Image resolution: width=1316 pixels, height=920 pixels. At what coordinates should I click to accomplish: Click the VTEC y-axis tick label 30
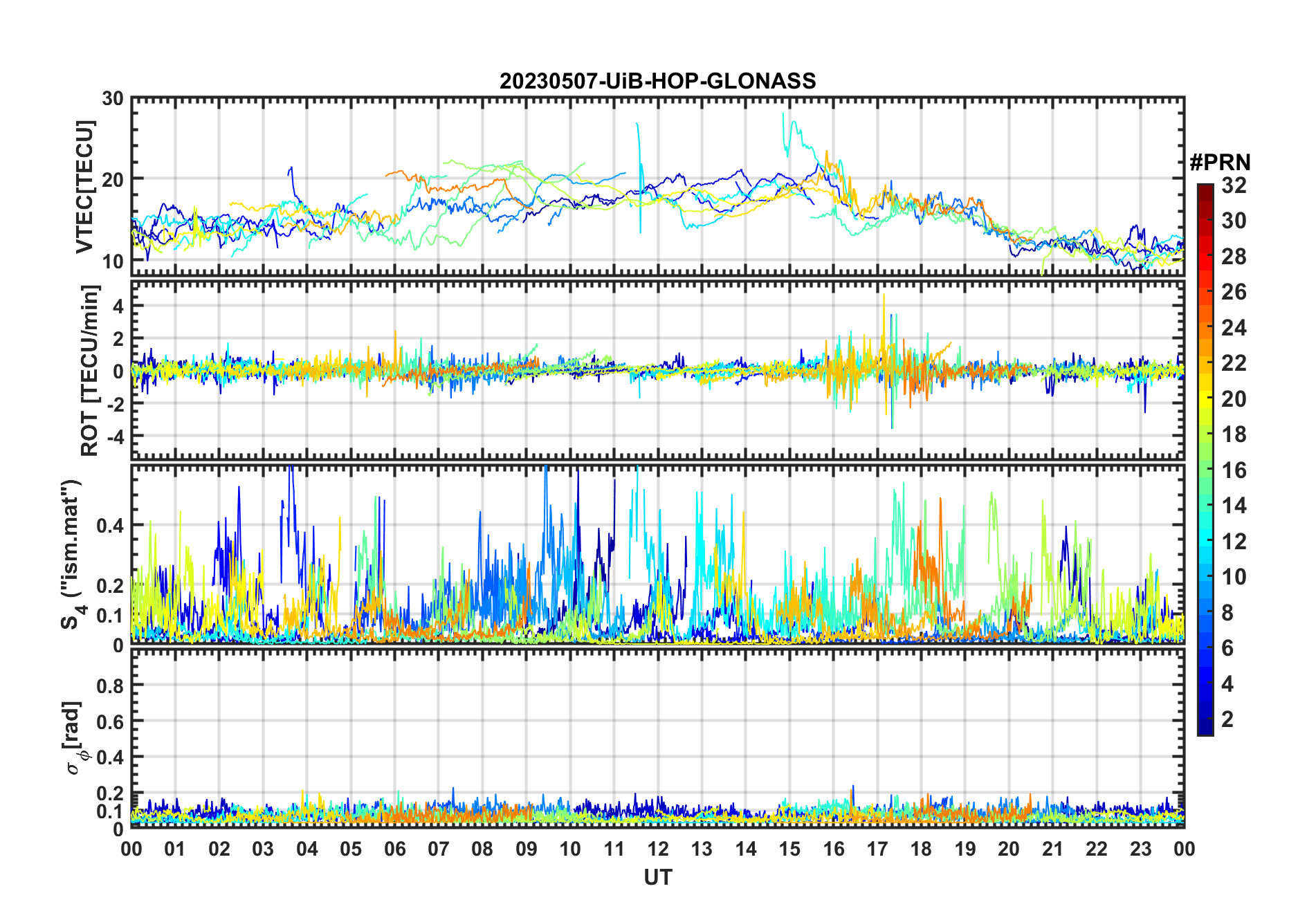(113, 99)
